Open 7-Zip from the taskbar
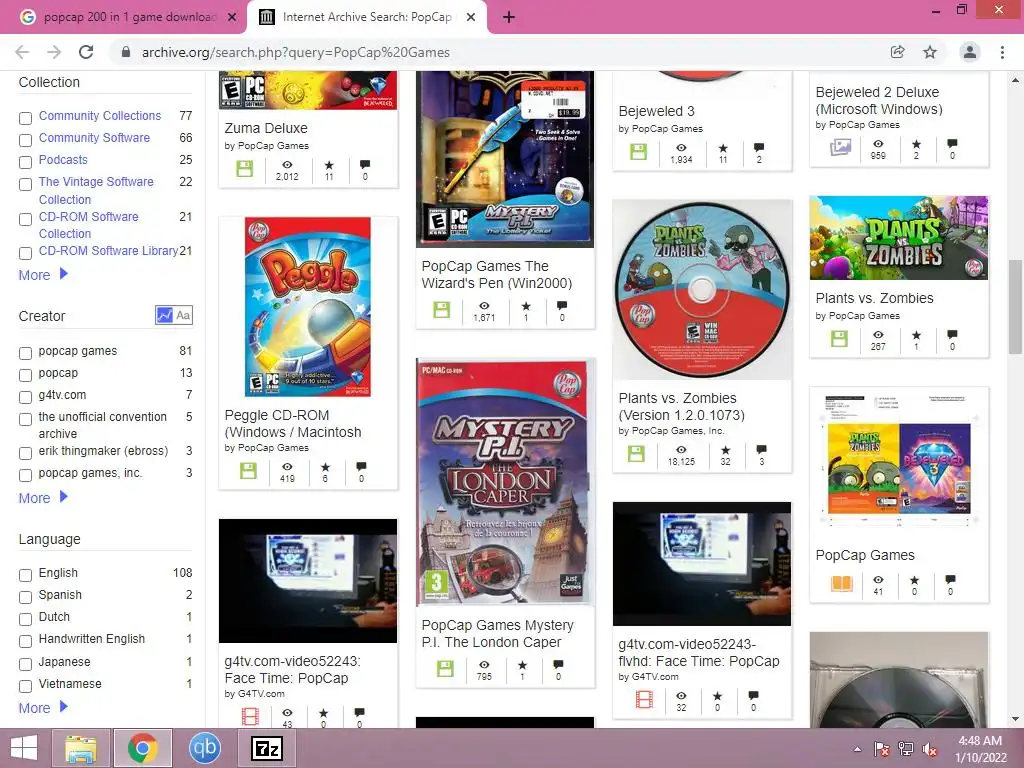Image resolution: width=1024 pixels, height=768 pixels. tap(266, 748)
